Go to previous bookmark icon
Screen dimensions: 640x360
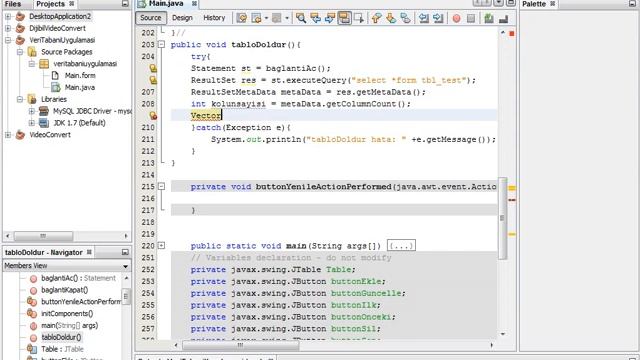point(376,18)
